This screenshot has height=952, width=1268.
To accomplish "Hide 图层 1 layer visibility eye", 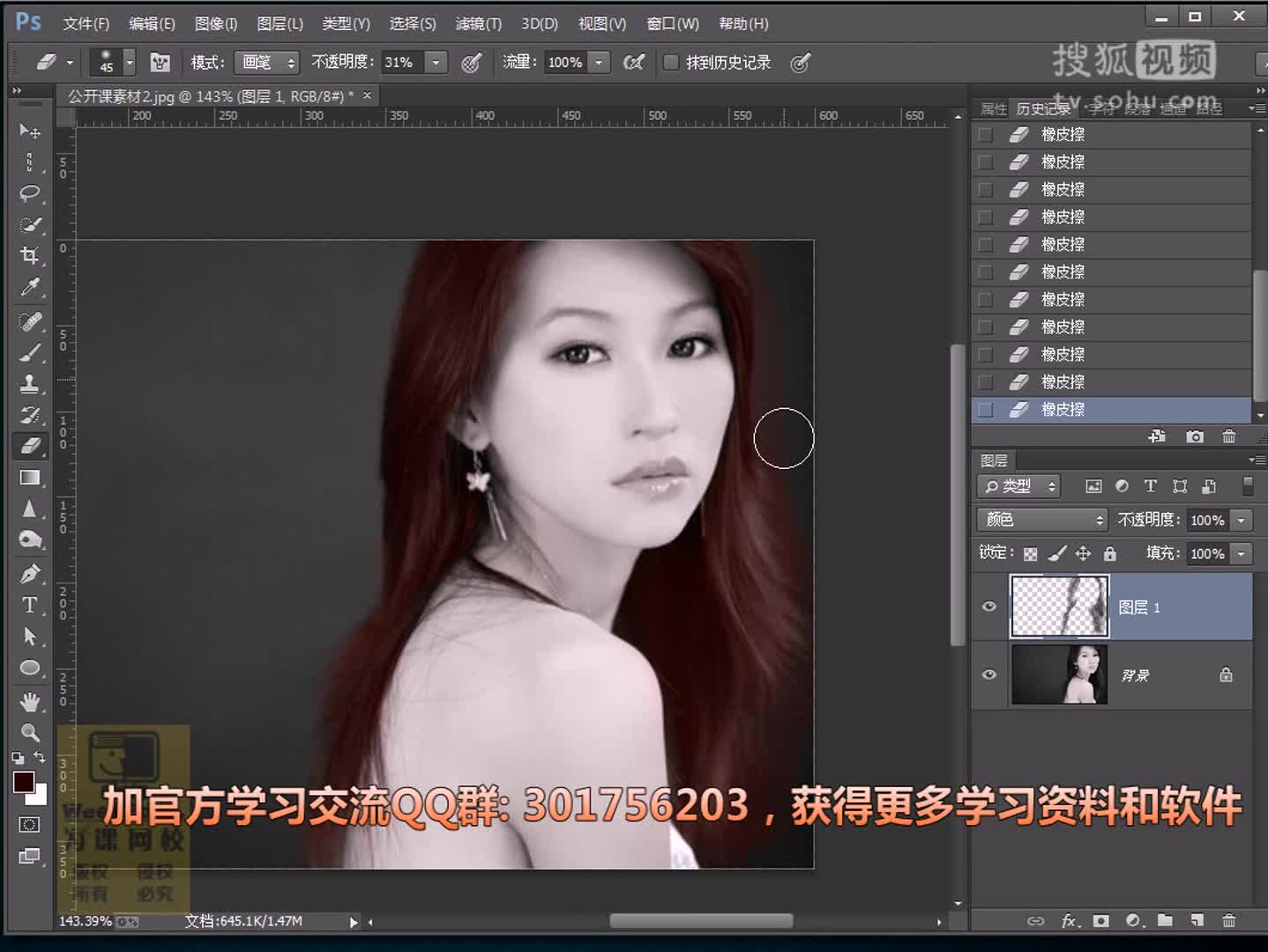I will pyautogui.click(x=989, y=606).
